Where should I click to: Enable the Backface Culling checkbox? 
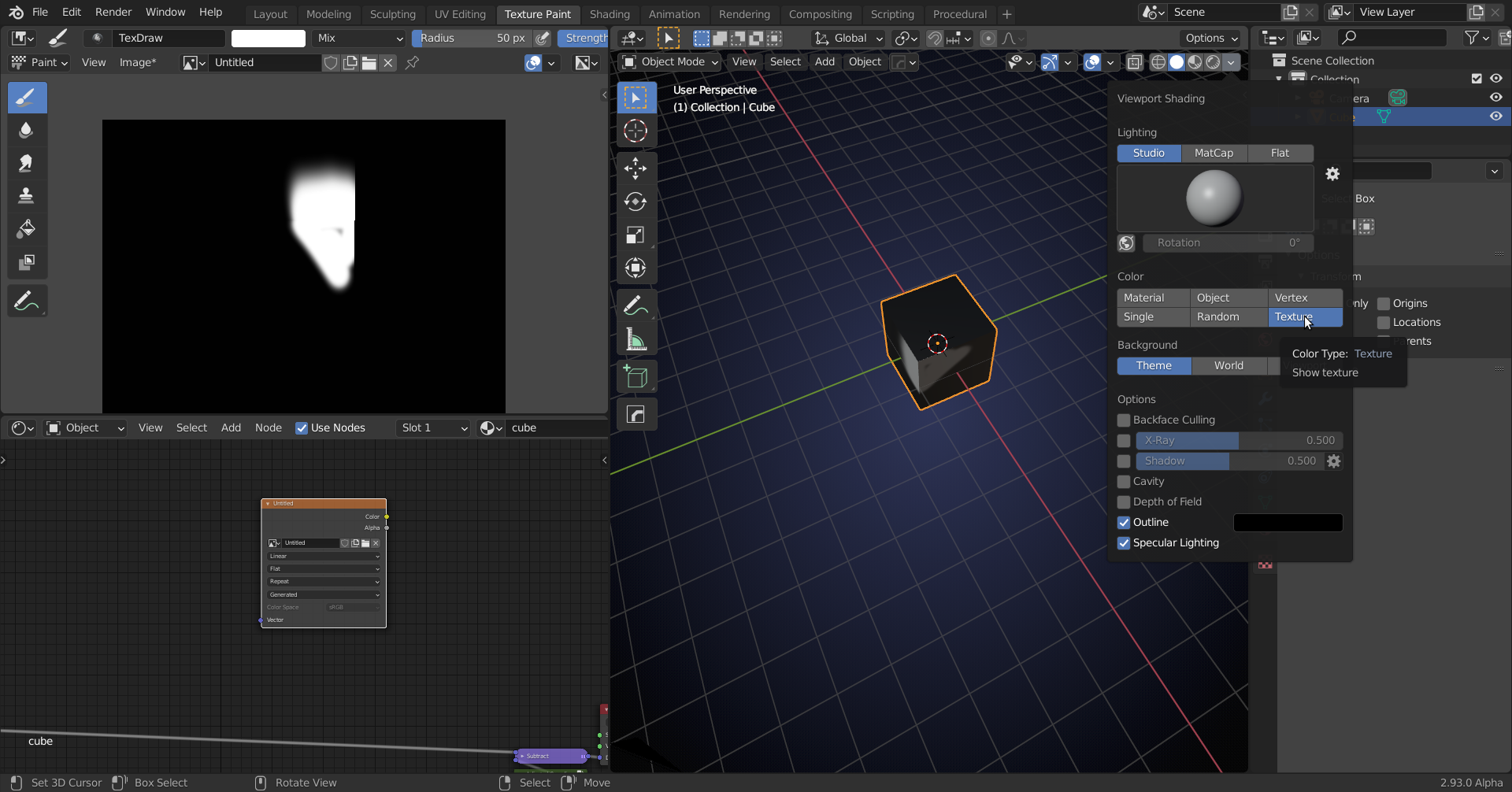(1124, 420)
